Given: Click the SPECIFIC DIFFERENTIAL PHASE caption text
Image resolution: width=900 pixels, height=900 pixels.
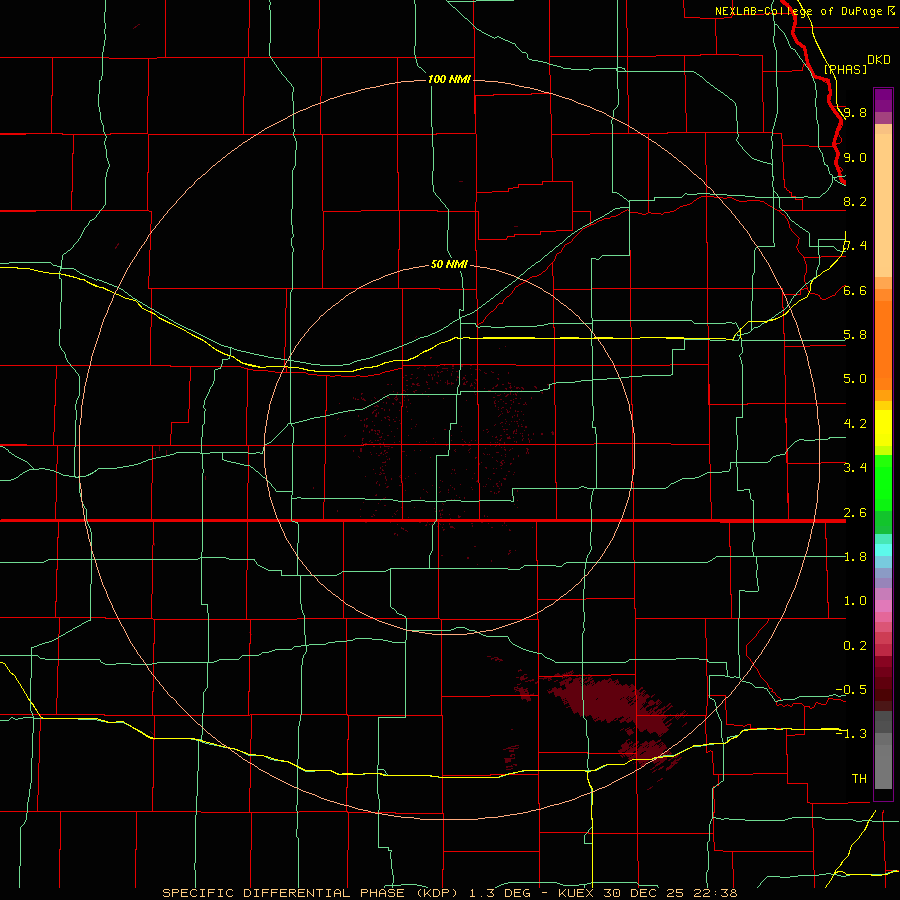Looking at the screenshot, I should pos(283,893).
